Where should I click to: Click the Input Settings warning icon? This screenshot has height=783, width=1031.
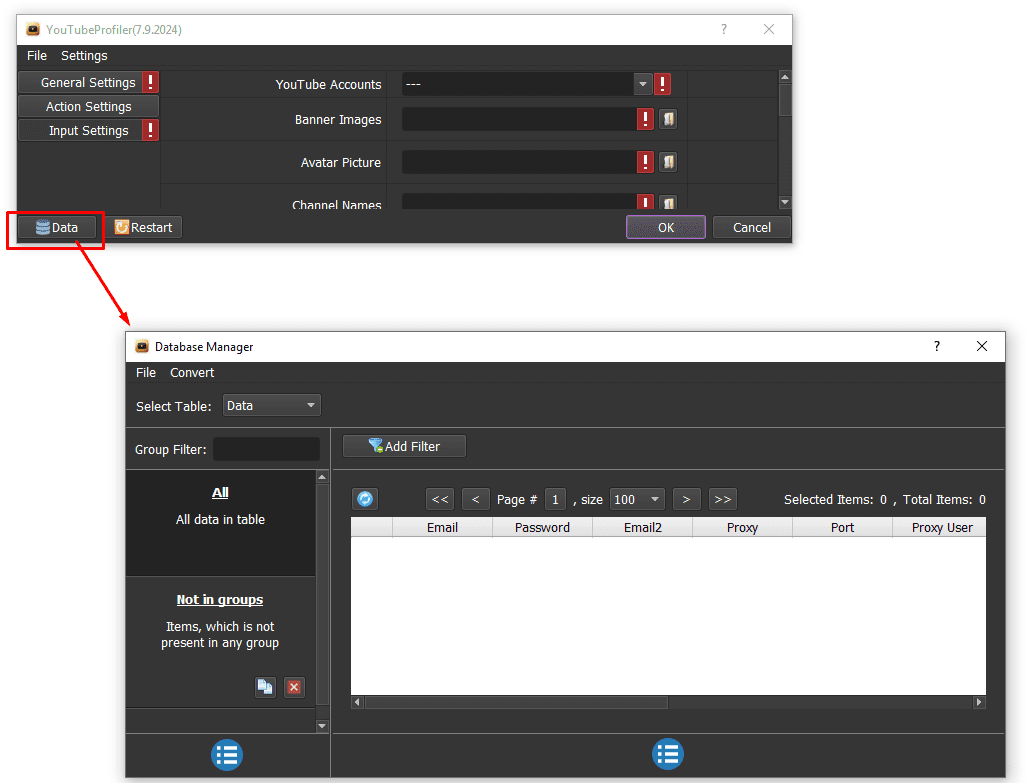coord(151,130)
